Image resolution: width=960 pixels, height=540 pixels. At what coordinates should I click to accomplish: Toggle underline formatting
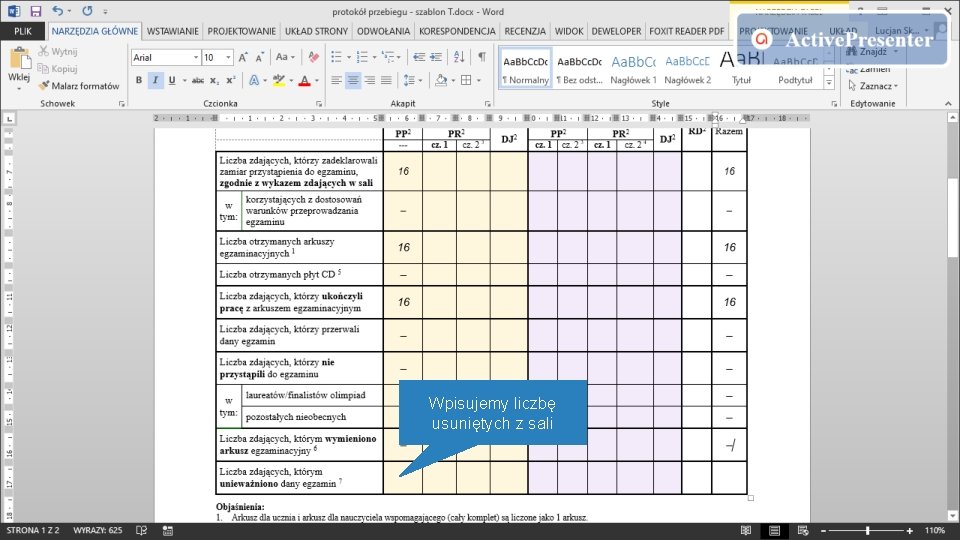pyautogui.click(x=172, y=80)
